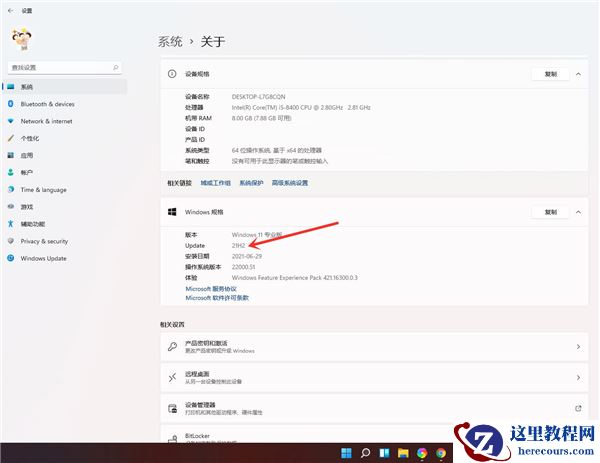Copy the device specifications
The width and height of the screenshot is (600, 463).
pyautogui.click(x=550, y=74)
